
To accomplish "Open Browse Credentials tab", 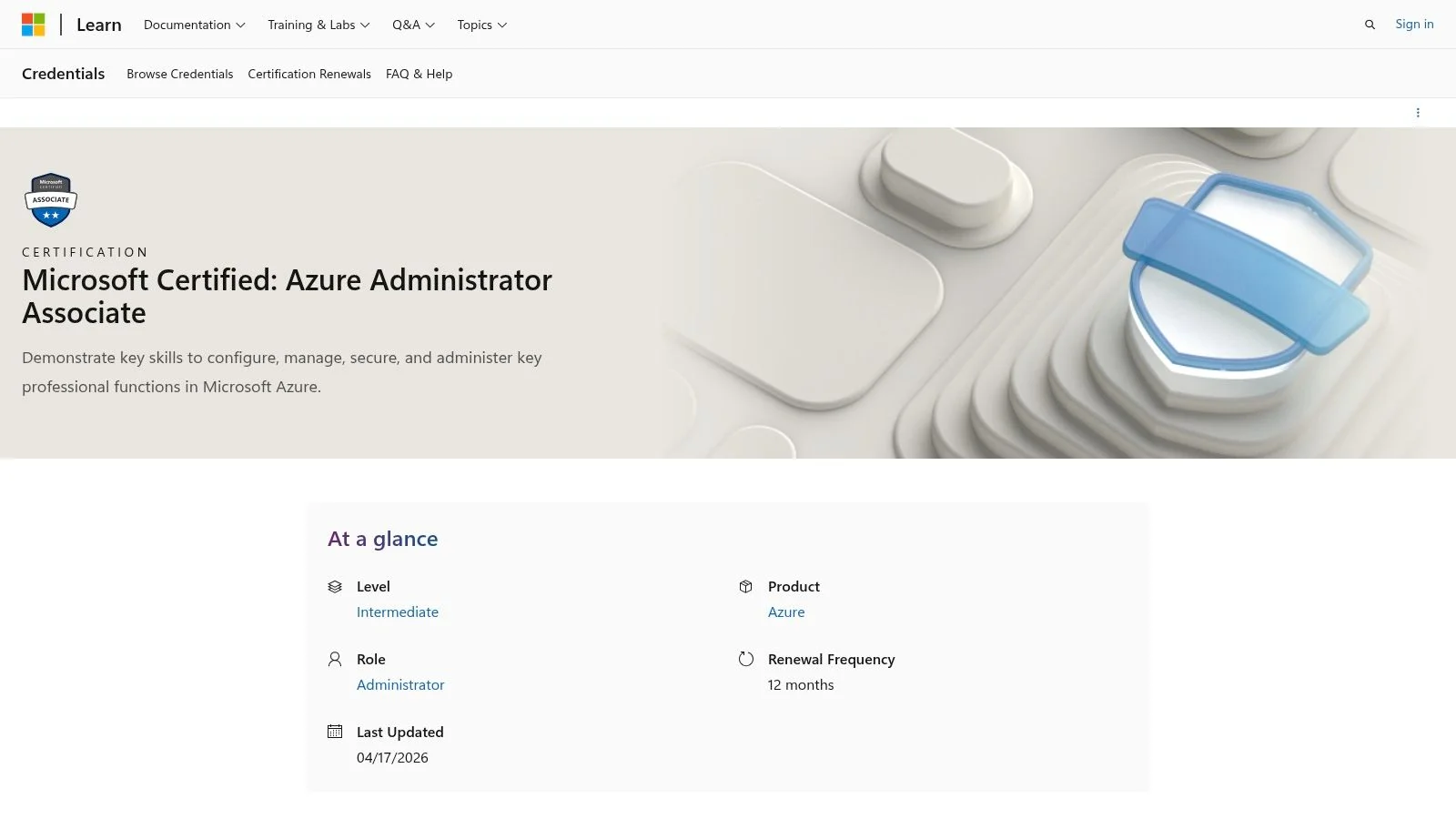I will (x=180, y=74).
